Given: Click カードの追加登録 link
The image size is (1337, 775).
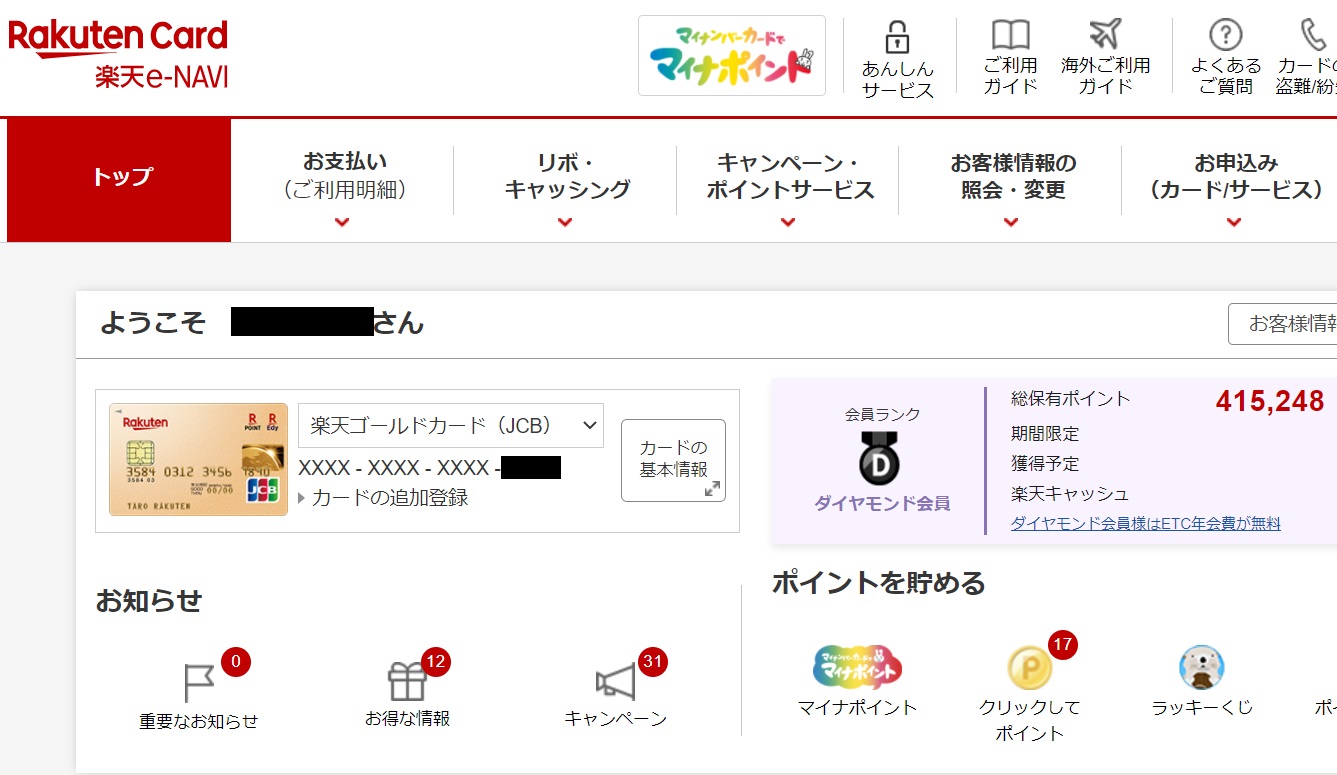Looking at the screenshot, I should (x=390, y=498).
